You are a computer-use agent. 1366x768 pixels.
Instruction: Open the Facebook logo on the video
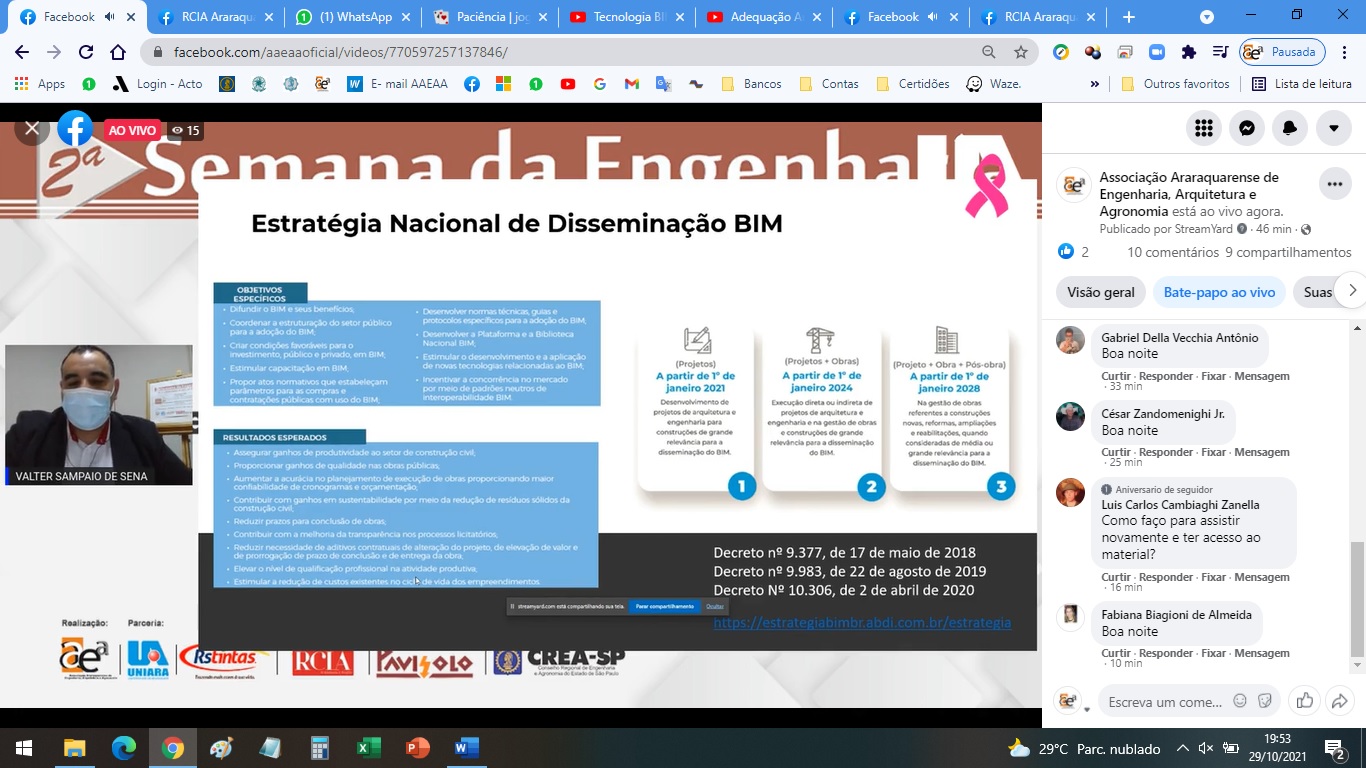click(75, 129)
